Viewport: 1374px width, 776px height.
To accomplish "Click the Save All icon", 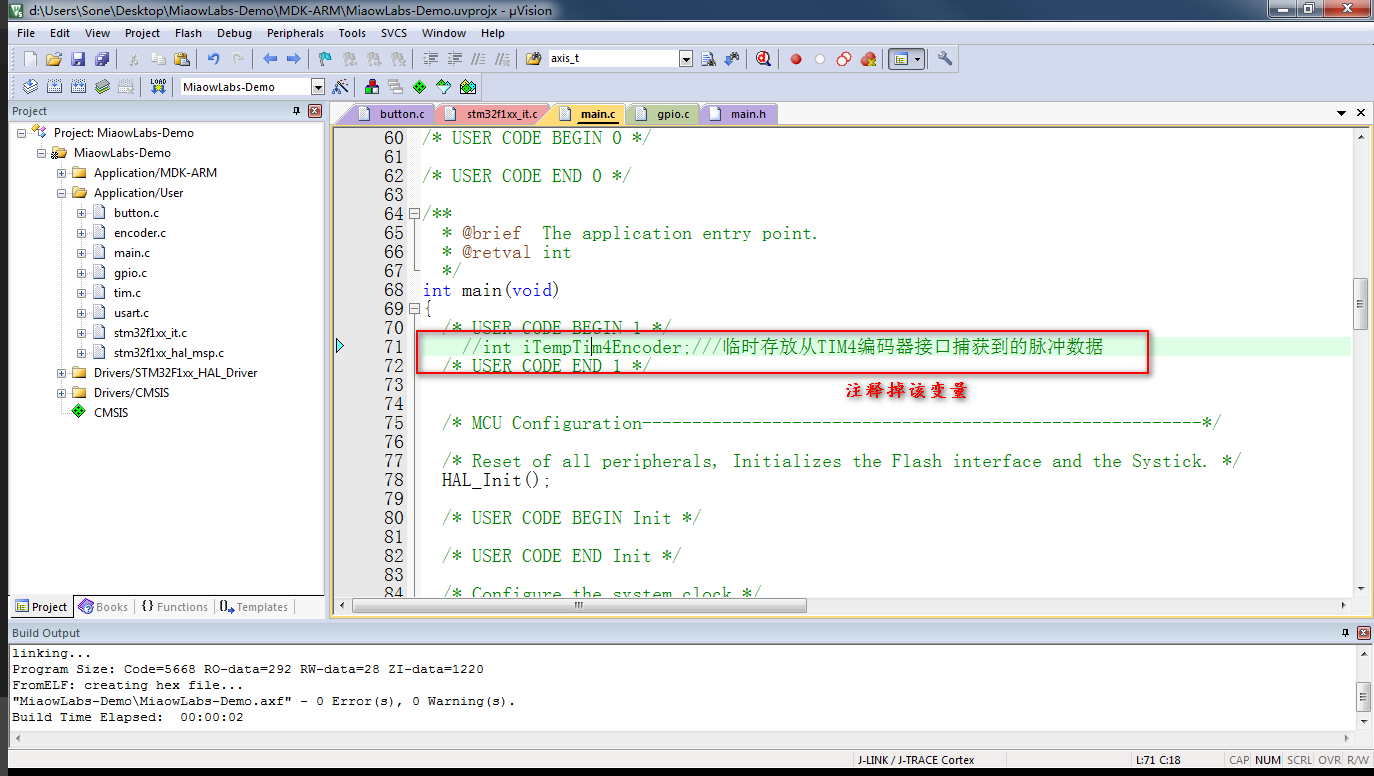I will tap(101, 59).
